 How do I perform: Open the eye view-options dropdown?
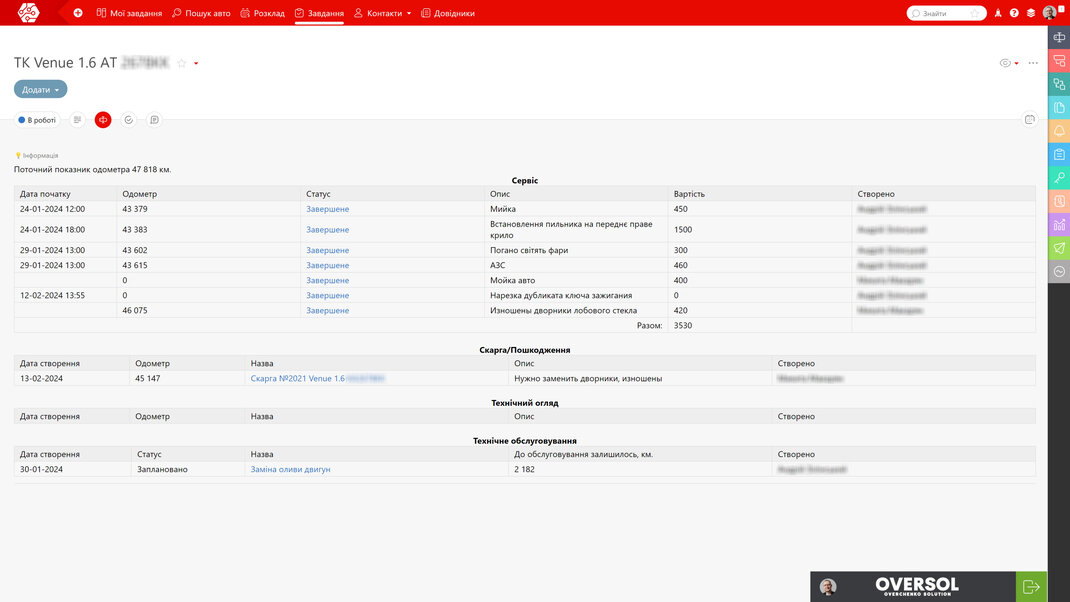click(1009, 63)
